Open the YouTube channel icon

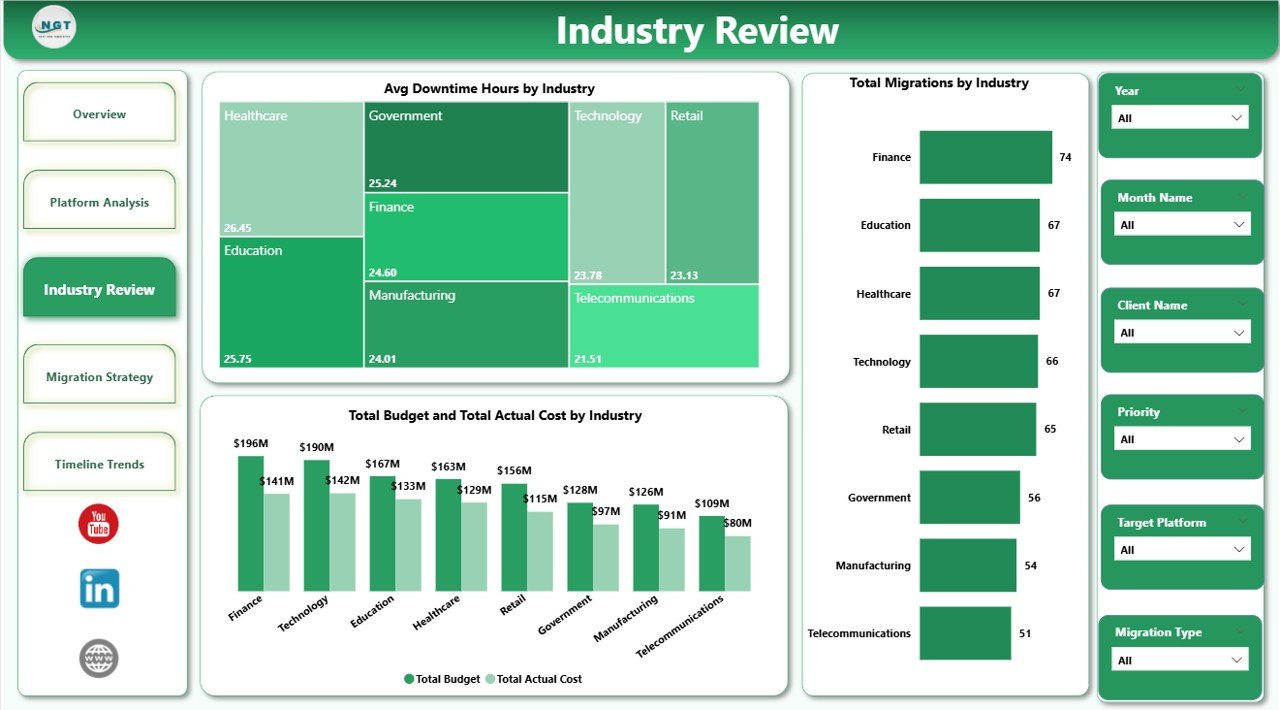point(98,523)
